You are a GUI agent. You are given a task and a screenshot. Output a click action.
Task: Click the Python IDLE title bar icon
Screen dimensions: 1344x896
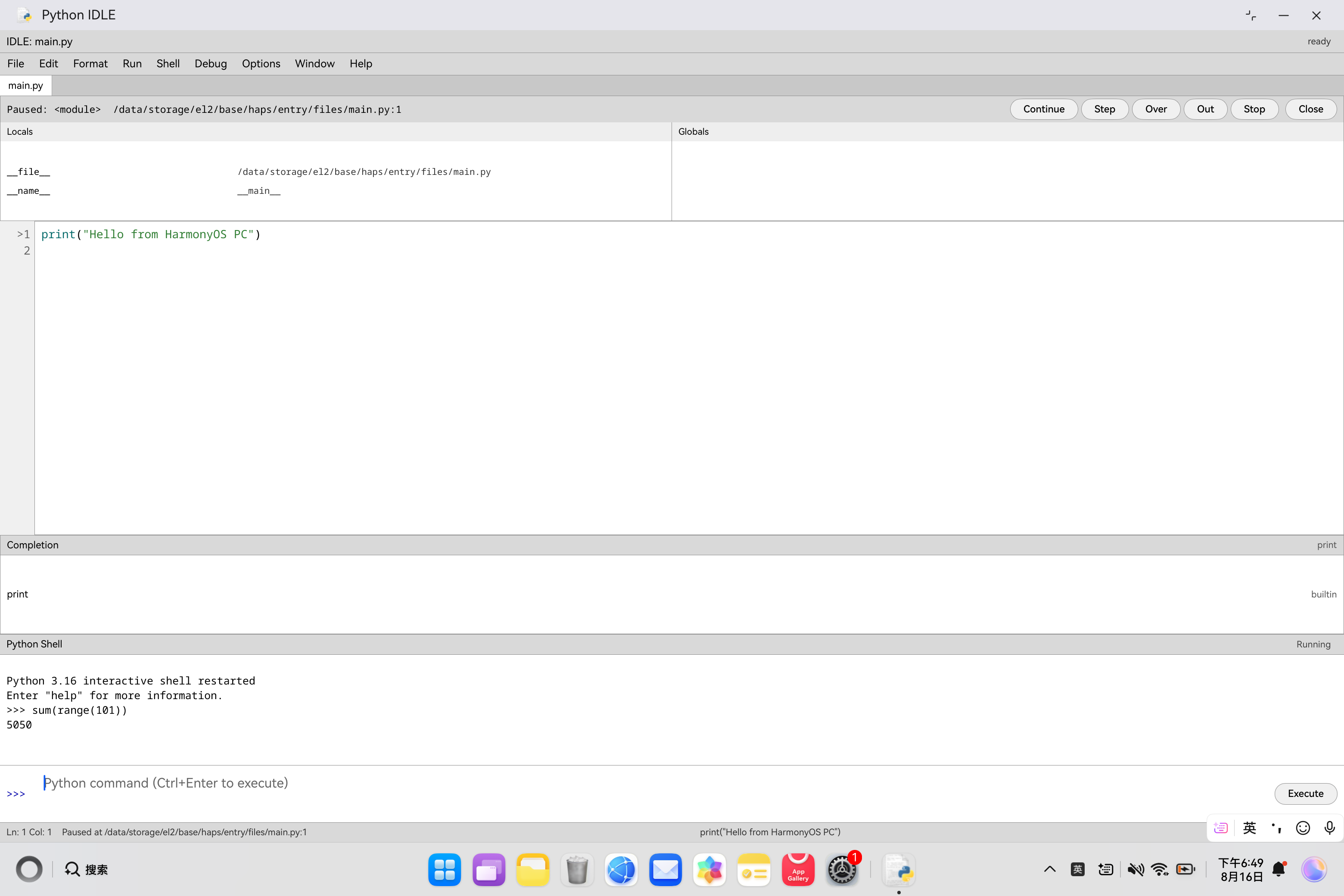(x=25, y=15)
